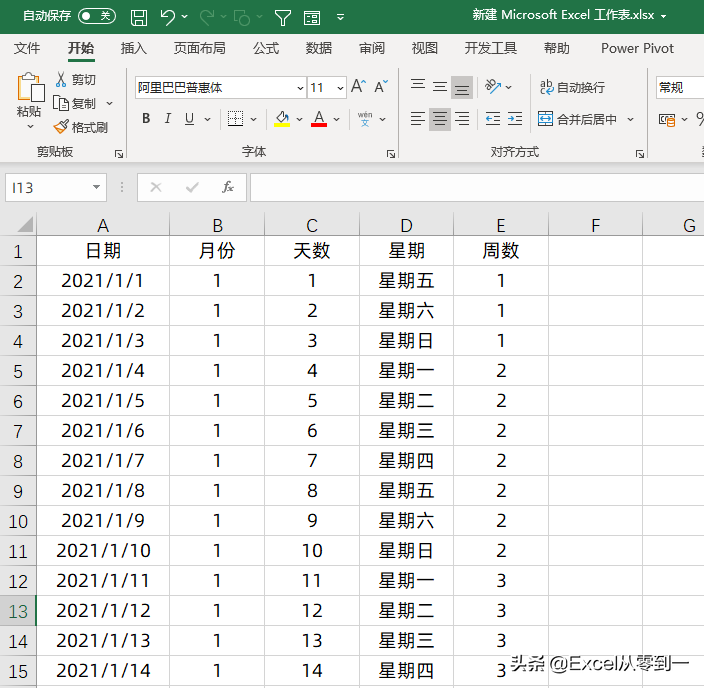Screen dimensions: 704x688
Task: Click the form icon in quick access toolbar
Action: coord(312,18)
